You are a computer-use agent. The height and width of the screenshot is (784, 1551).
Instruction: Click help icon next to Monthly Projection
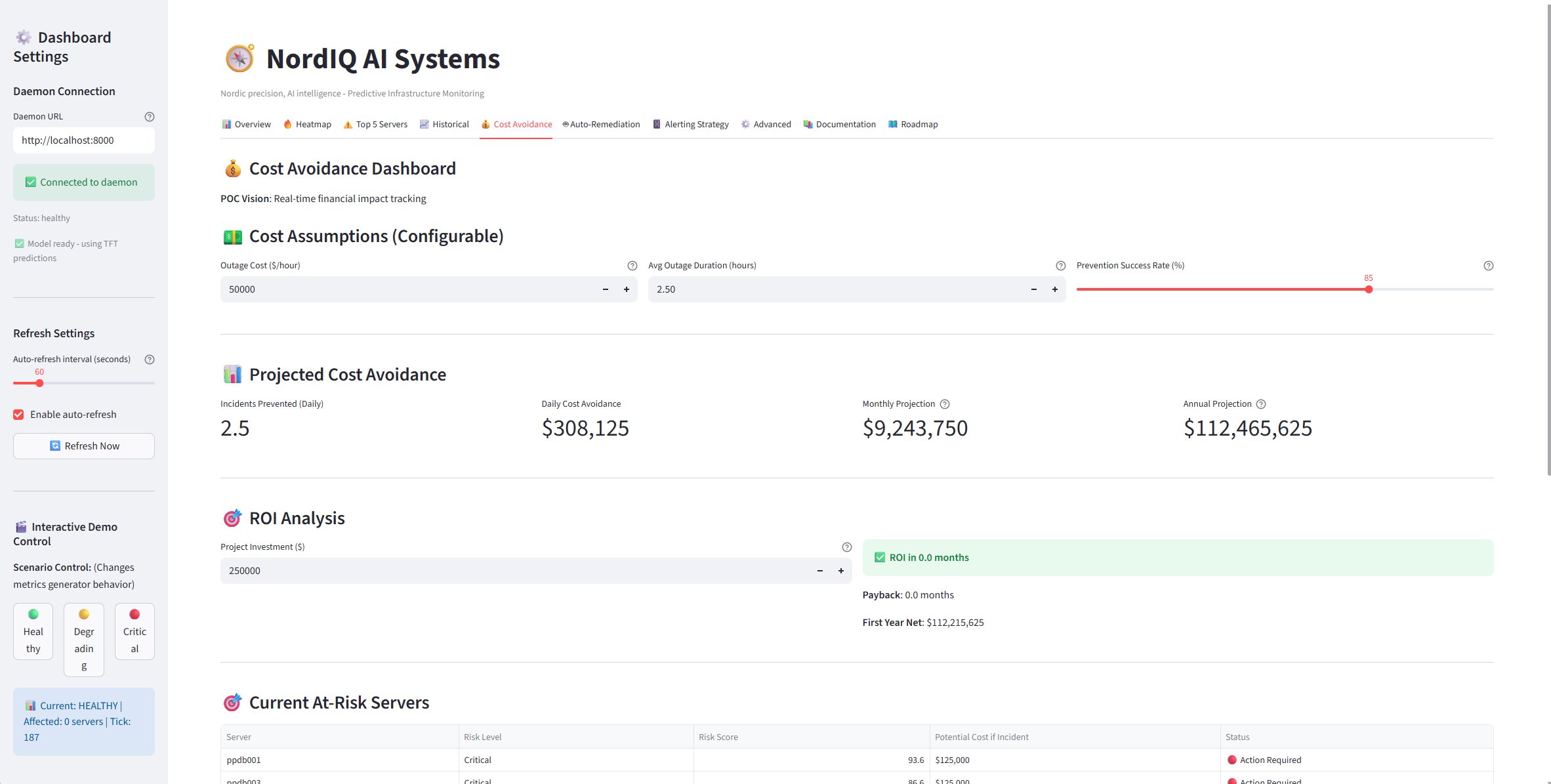click(x=945, y=404)
